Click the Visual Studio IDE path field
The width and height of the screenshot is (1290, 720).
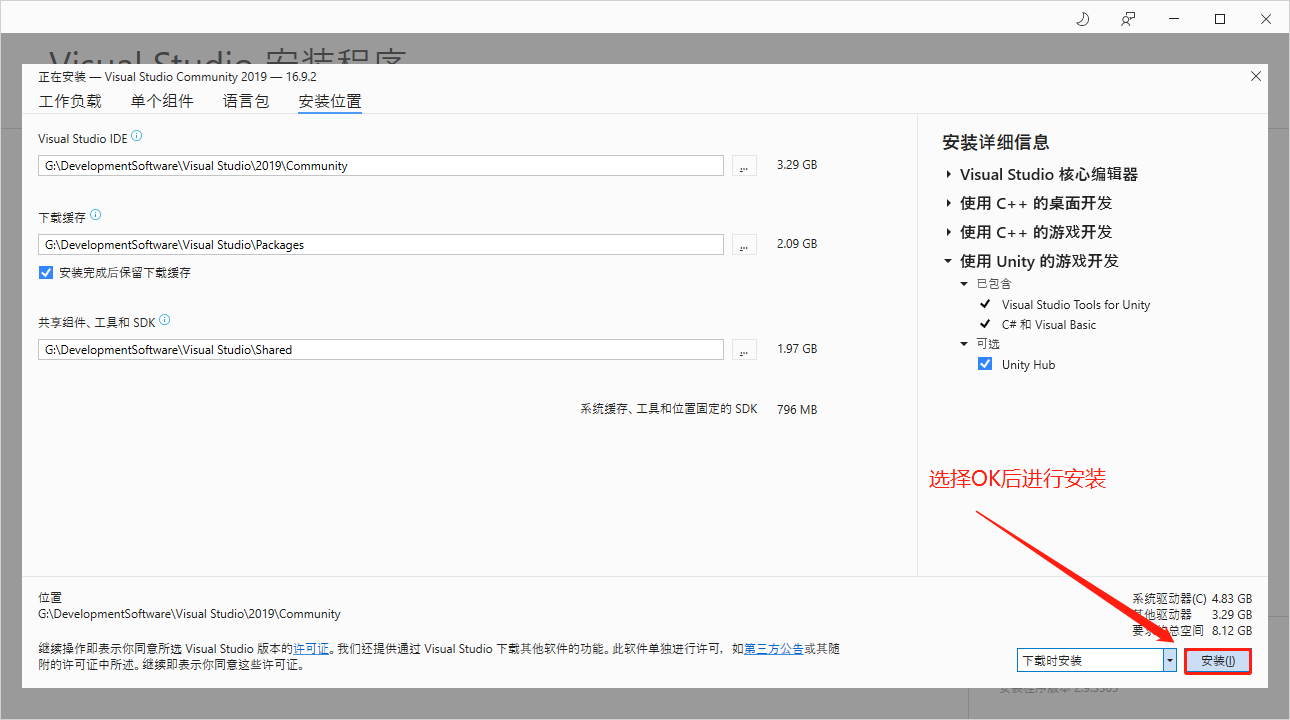[x=381, y=166]
